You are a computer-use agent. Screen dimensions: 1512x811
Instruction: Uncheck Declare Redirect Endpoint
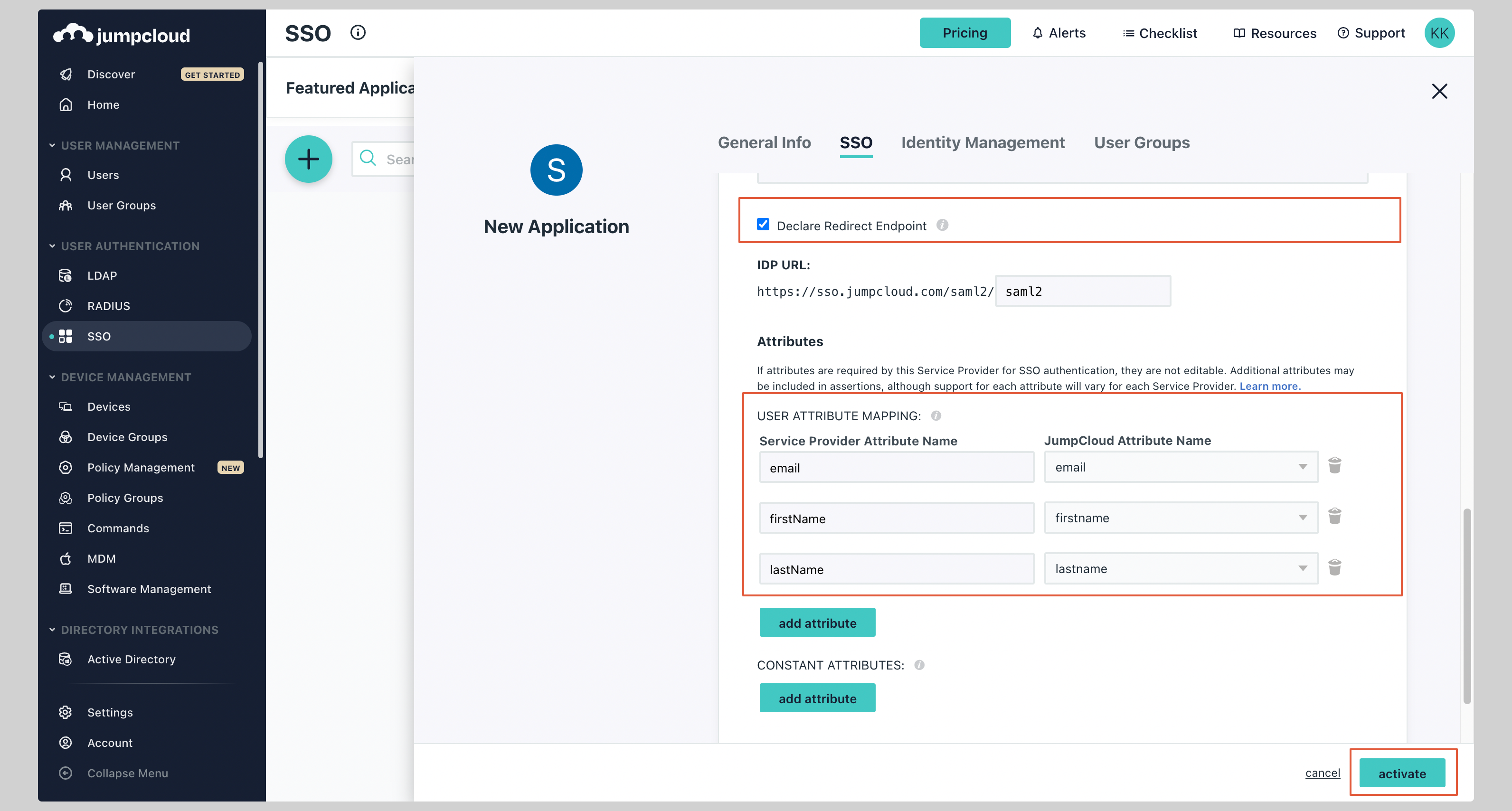coord(763,224)
